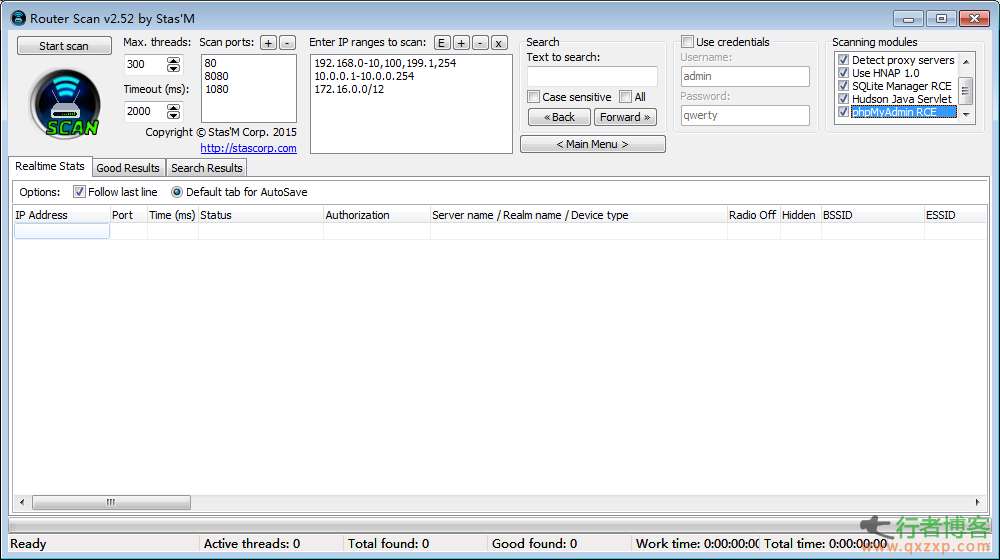Image resolution: width=1000 pixels, height=560 pixels.
Task: Click the Password field
Action: click(x=745, y=115)
